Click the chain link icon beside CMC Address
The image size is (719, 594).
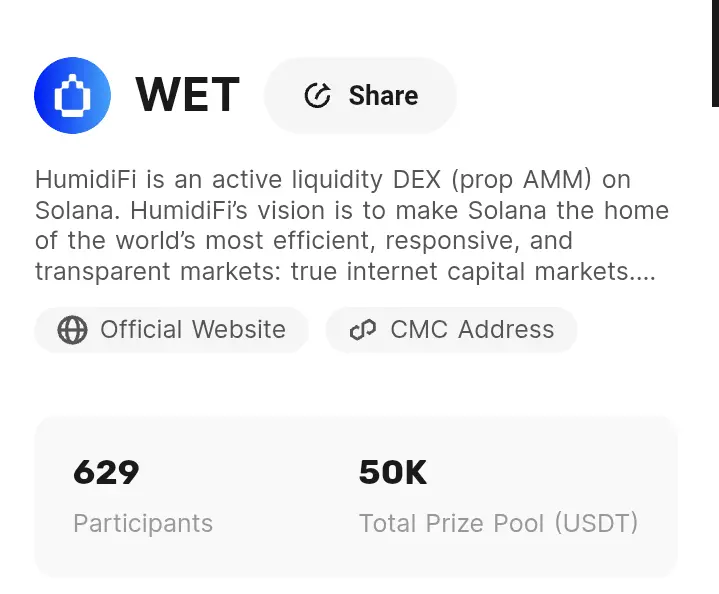362,330
